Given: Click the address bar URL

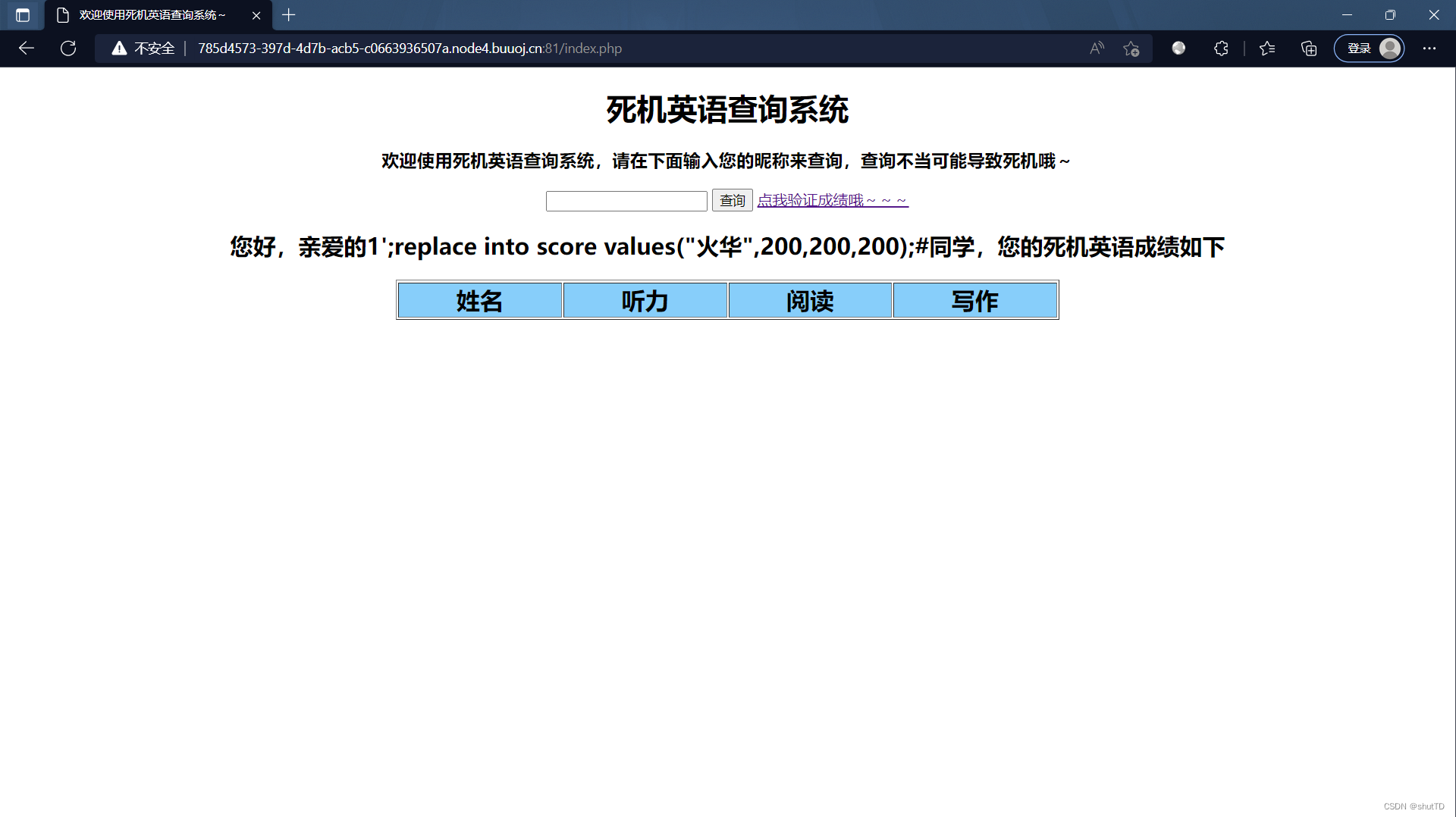Looking at the screenshot, I should click(x=409, y=48).
